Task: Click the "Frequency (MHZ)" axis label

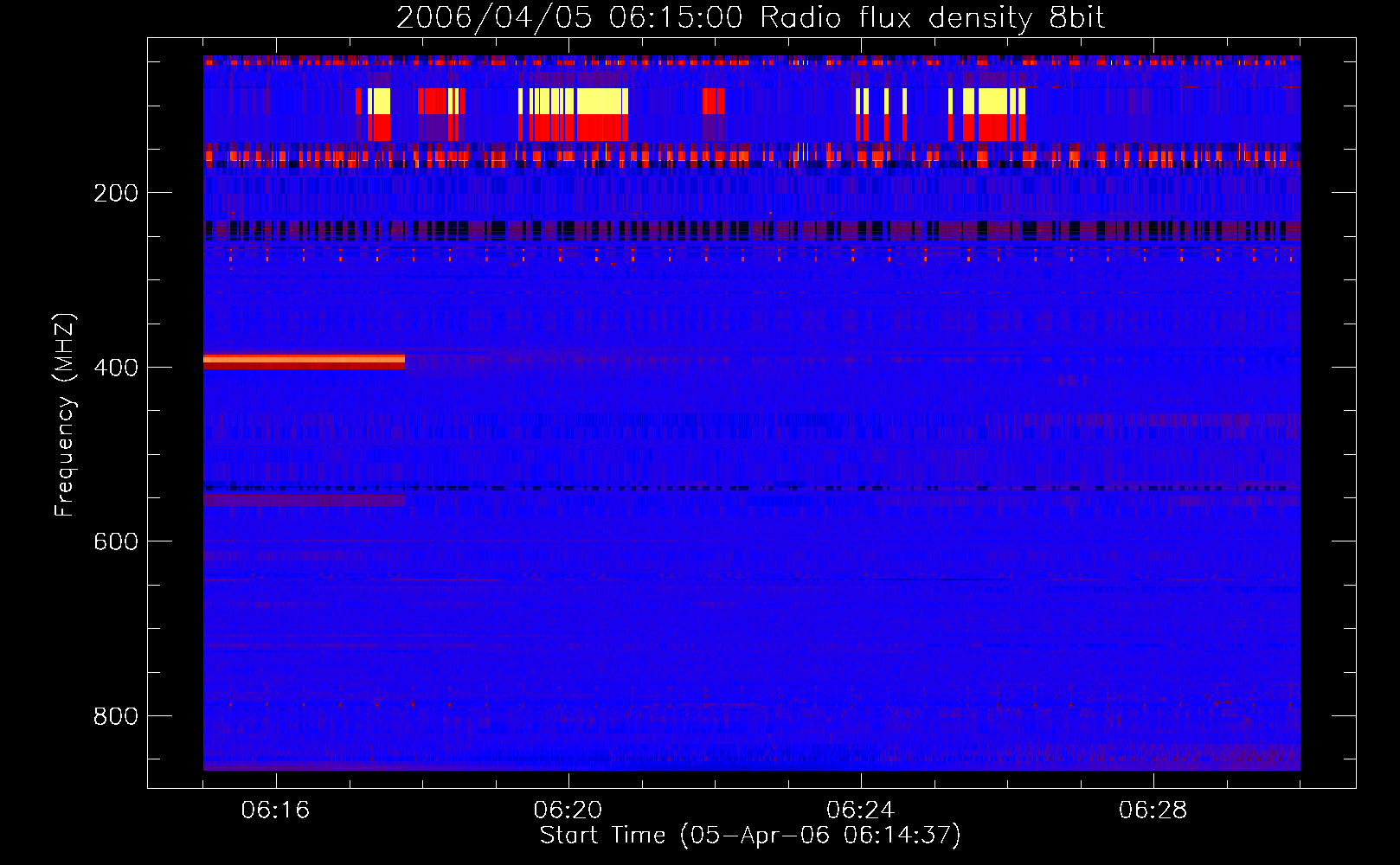Action: [x=65, y=414]
